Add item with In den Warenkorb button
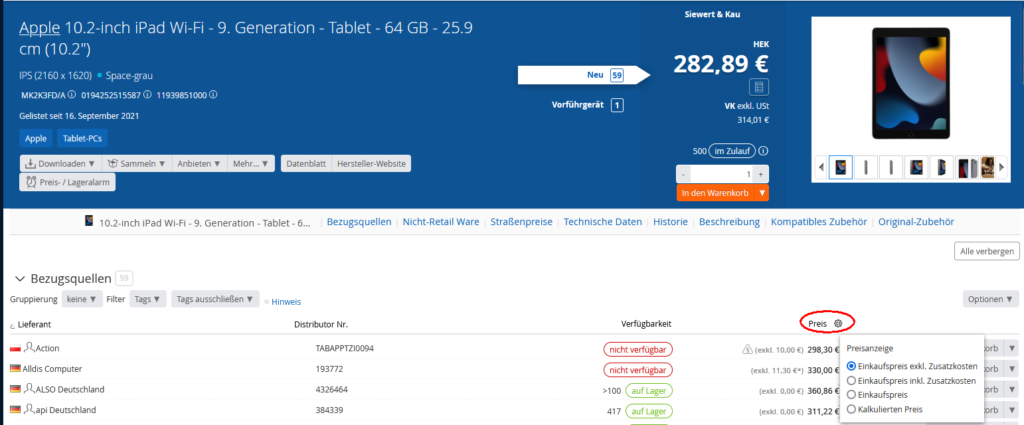Screen dimensions: 1024x425 coord(715,193)
